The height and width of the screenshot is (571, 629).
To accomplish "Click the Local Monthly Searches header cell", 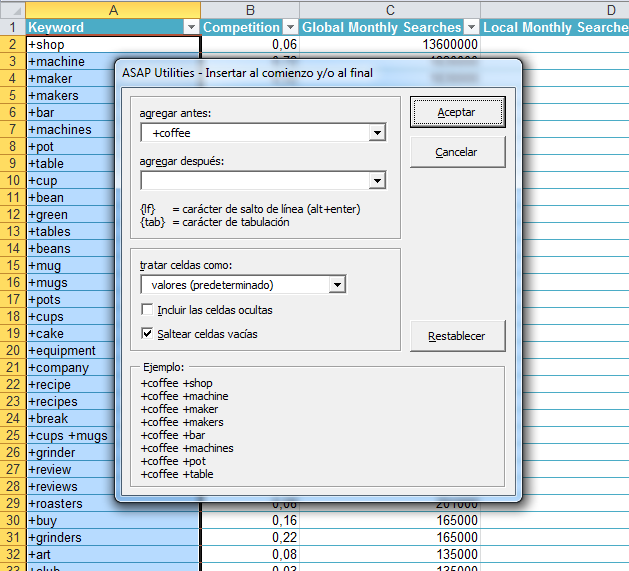I will tap(555, 27).
